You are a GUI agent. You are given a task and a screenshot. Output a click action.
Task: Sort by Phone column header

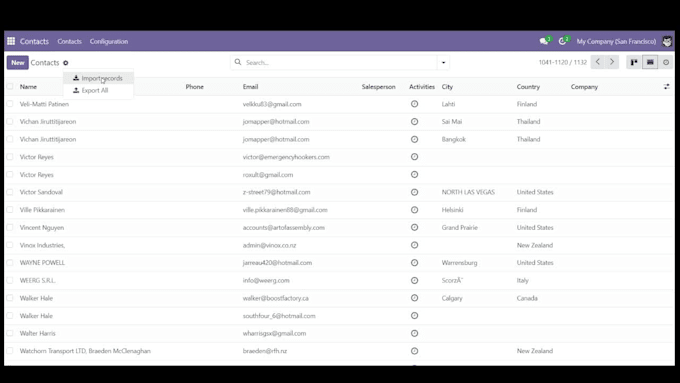coord(195,87)
